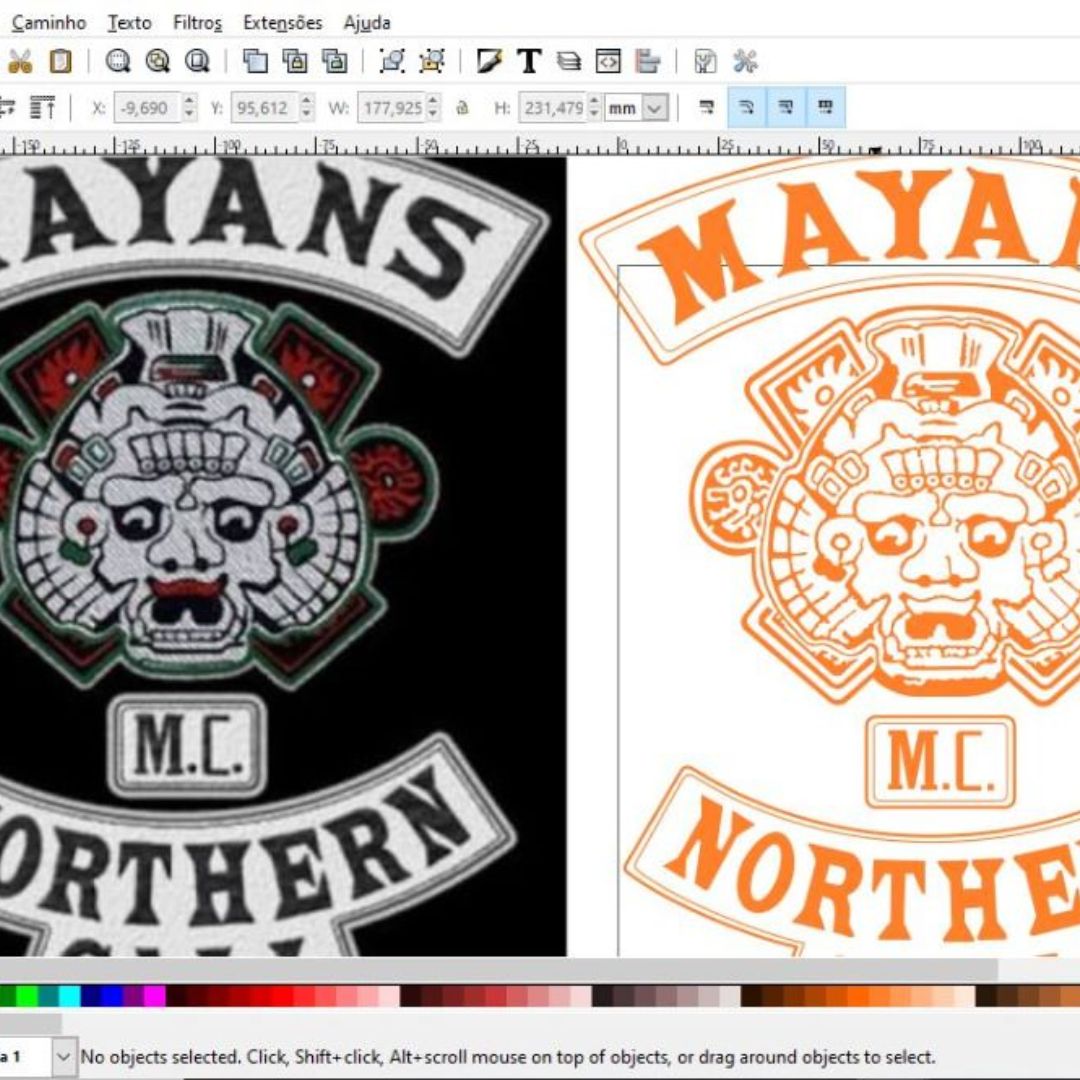Pick the magenta palette swatch
Image resolution: width=1080 pixels, height=1080 pixels.
(155, 995)
